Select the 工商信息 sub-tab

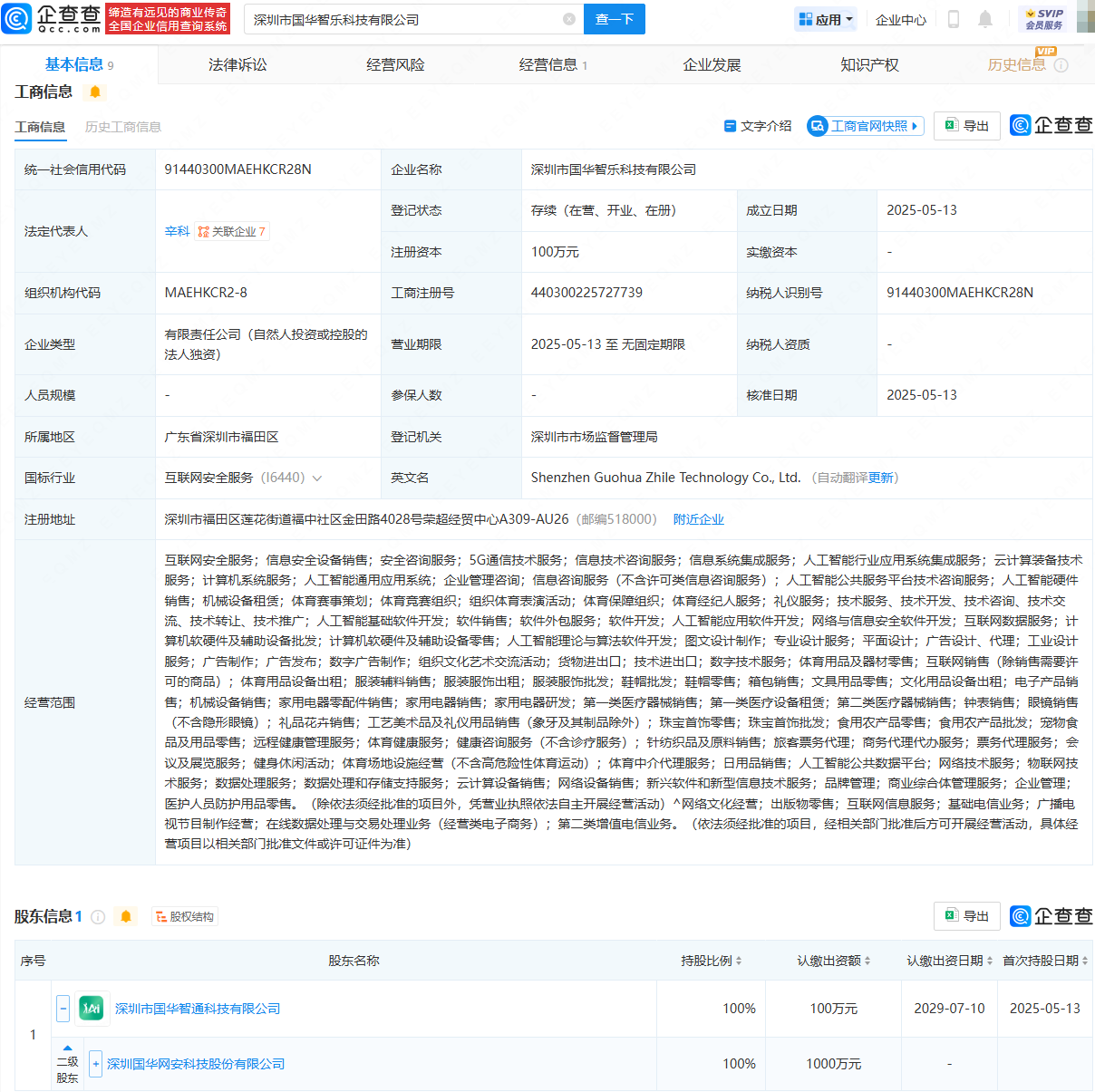pos(40,127)
